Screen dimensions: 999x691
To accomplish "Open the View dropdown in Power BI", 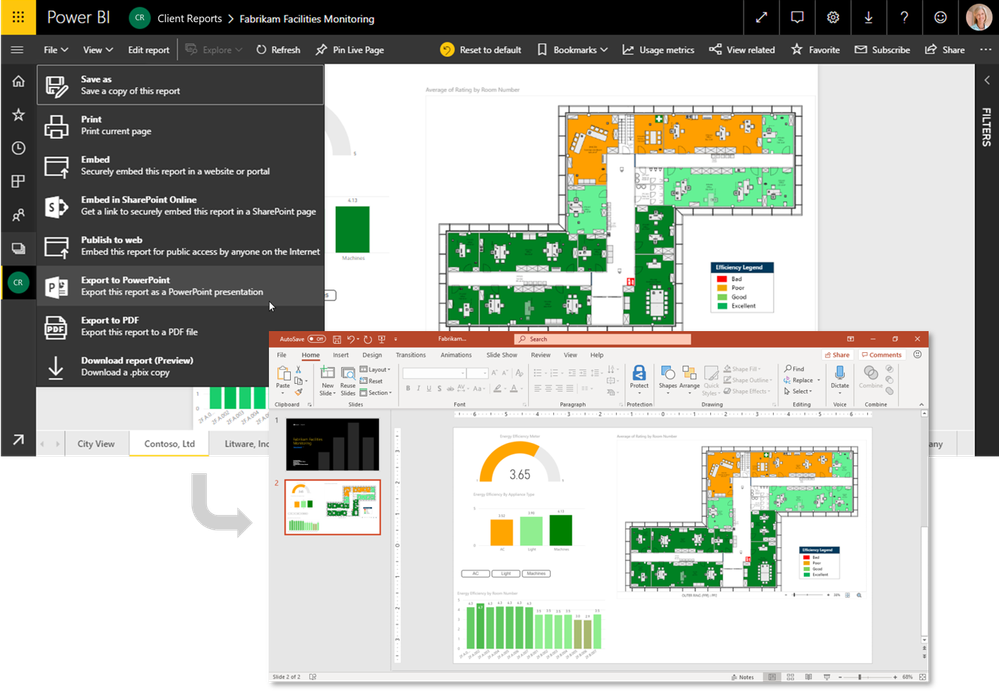I will pyautogui.click(x=97, y=50).
